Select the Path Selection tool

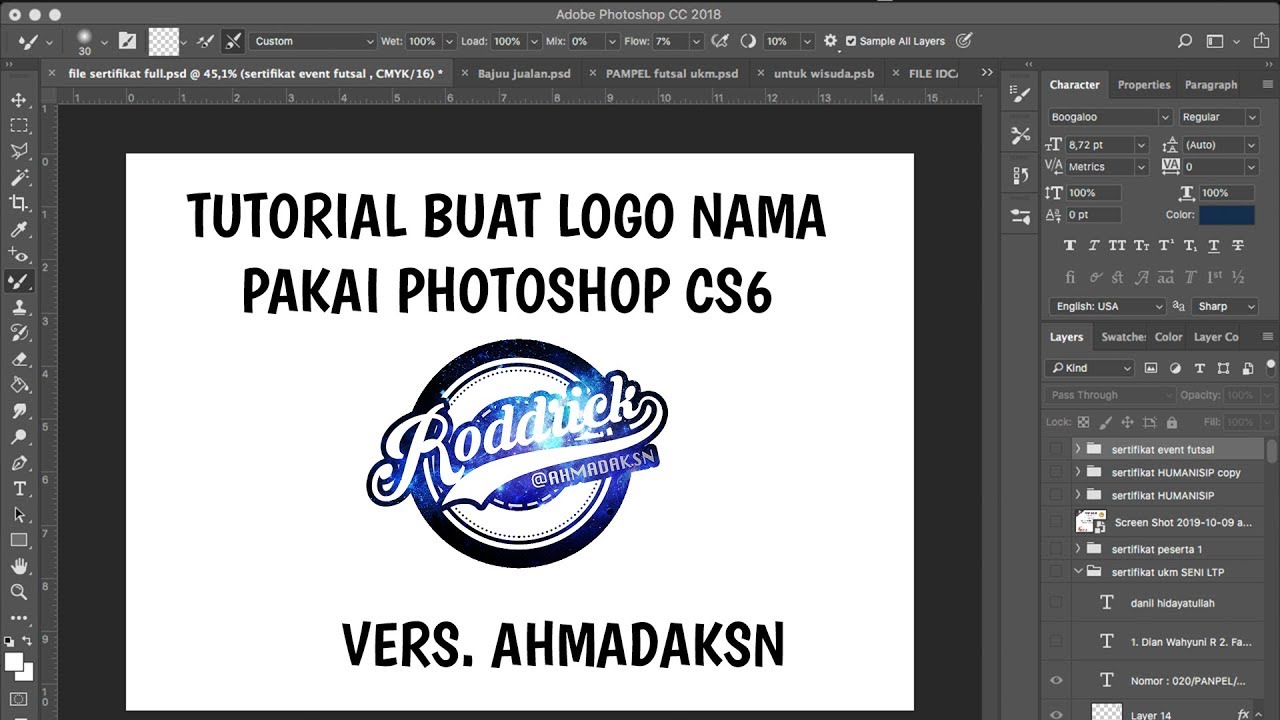pos(19,515)
